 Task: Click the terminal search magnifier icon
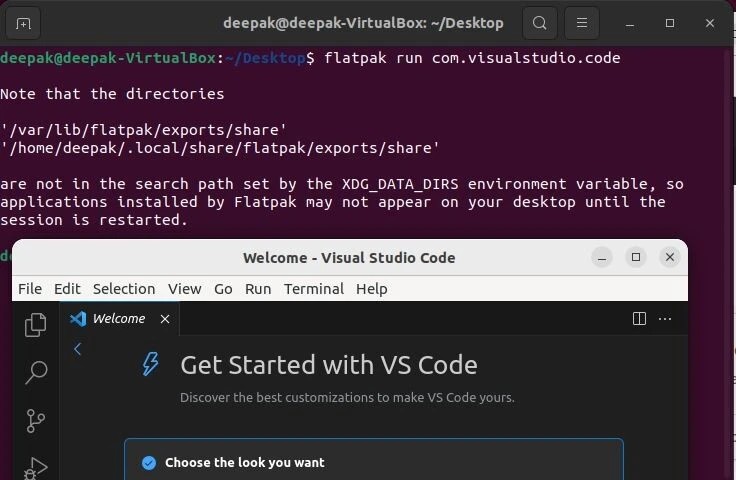[539, 23]
